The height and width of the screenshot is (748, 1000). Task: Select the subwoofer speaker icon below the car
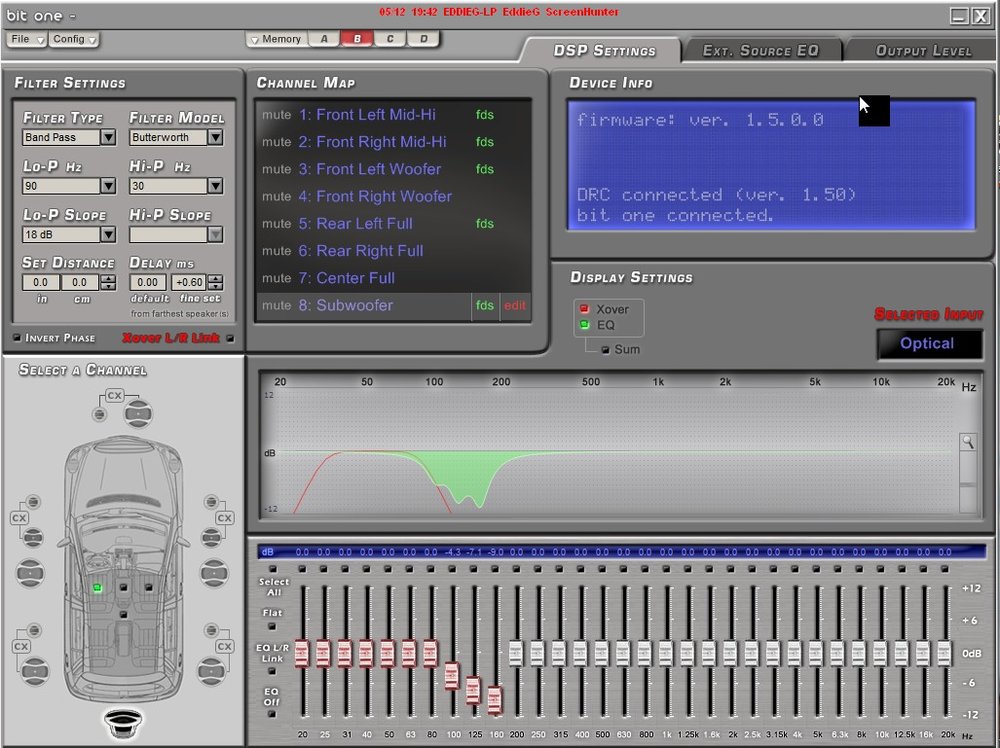(x=123, y=724)
